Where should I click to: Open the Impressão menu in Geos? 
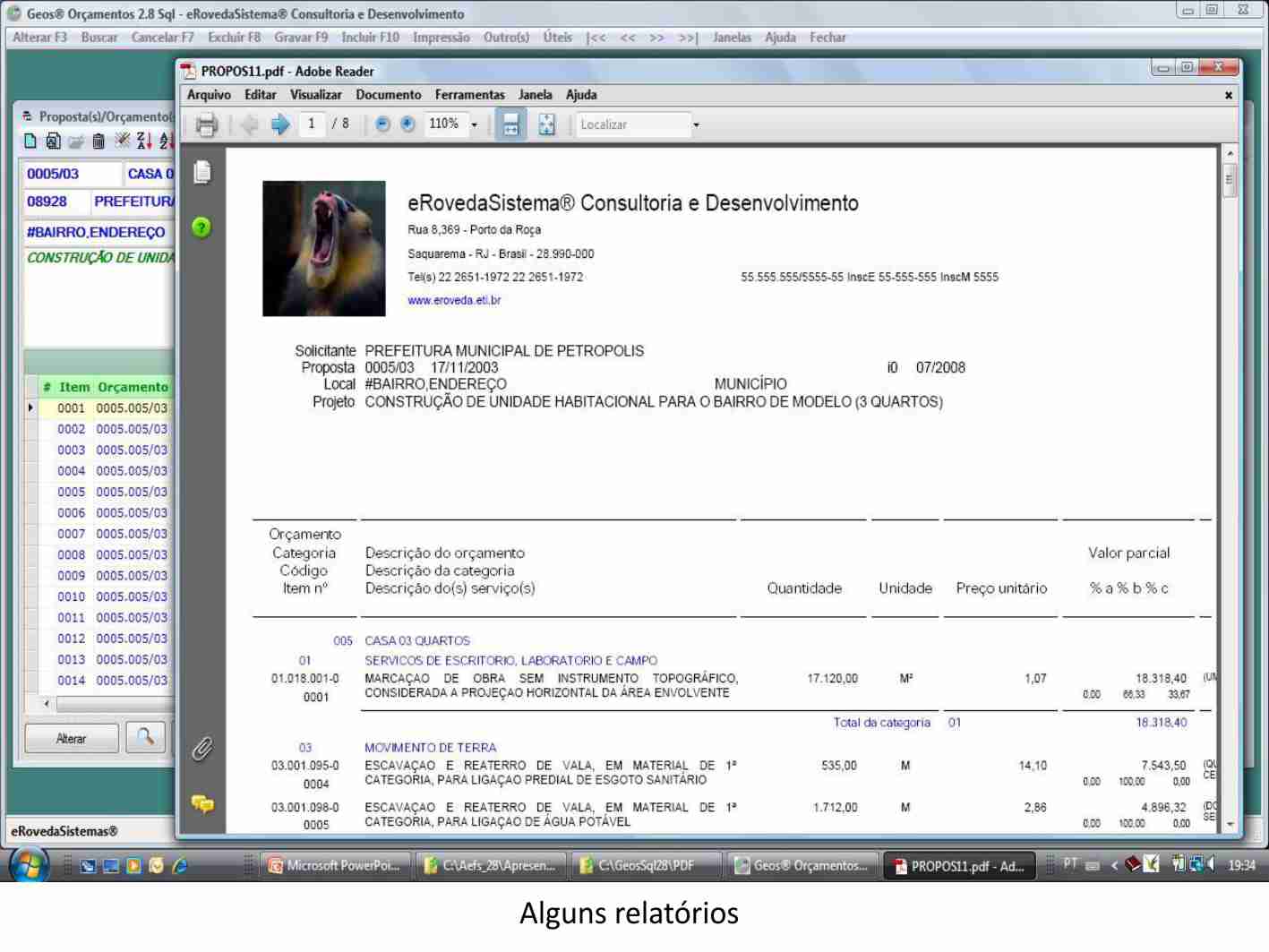click(442, 38)
